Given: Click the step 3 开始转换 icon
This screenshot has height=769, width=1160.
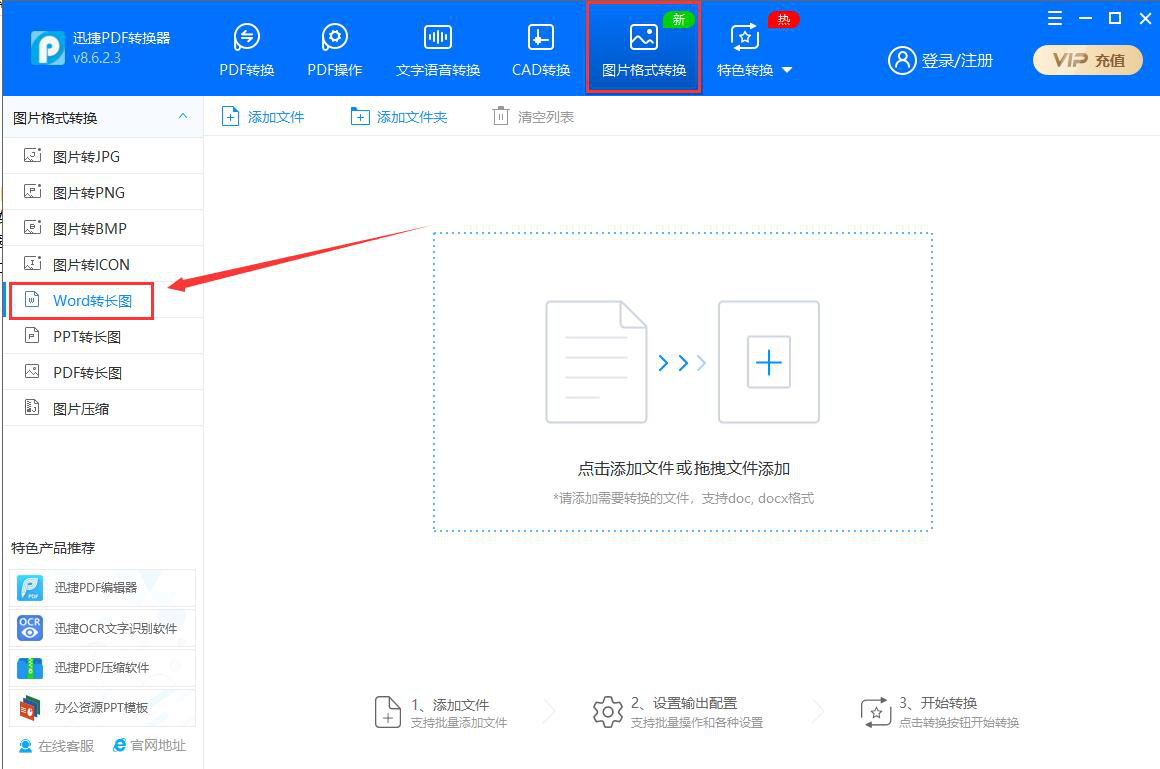Looking at the screenshot, I should 876,712.
